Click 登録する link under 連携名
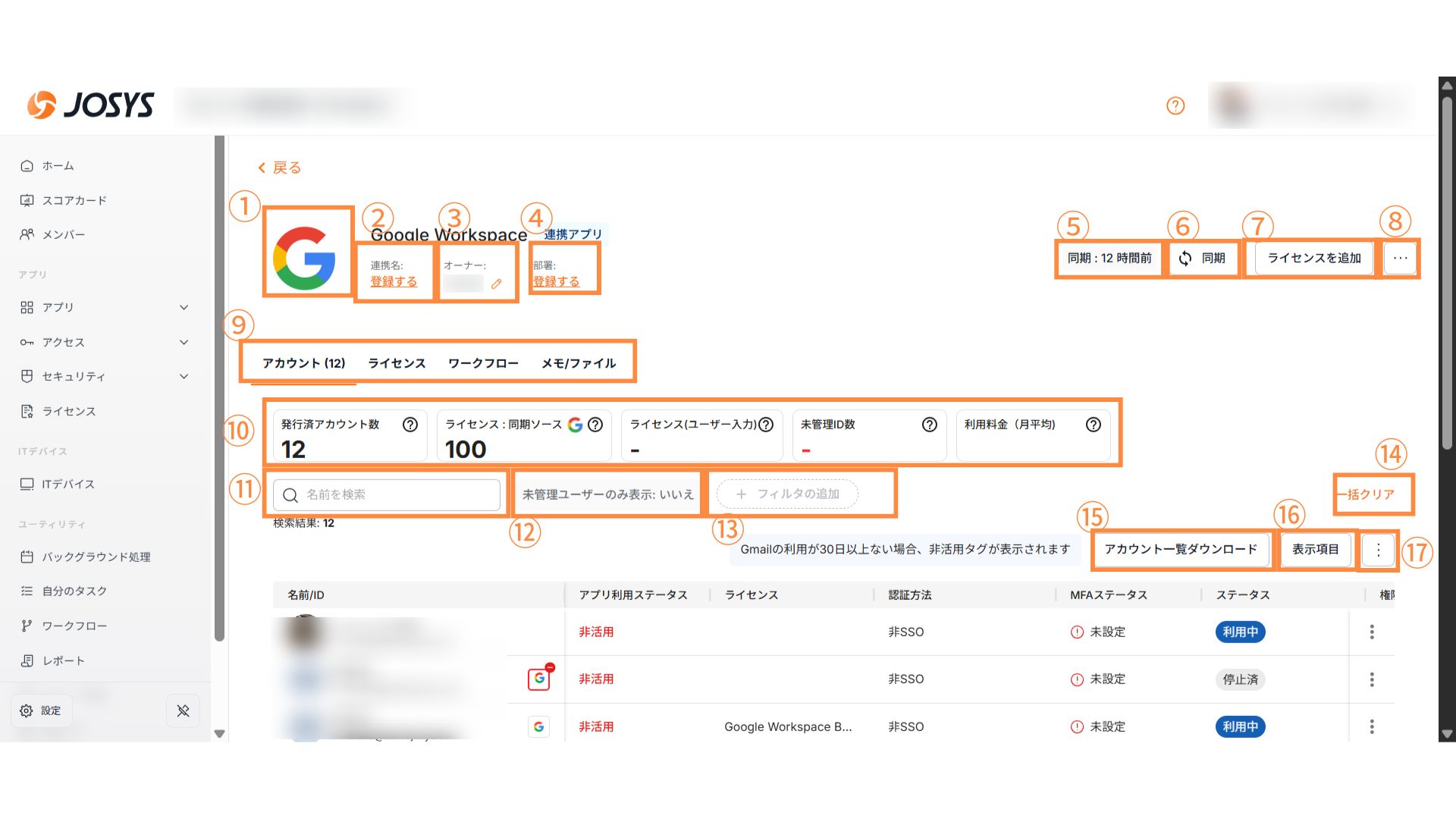The width and height of the screenshot is (1456, 819). tap(394, 281)
